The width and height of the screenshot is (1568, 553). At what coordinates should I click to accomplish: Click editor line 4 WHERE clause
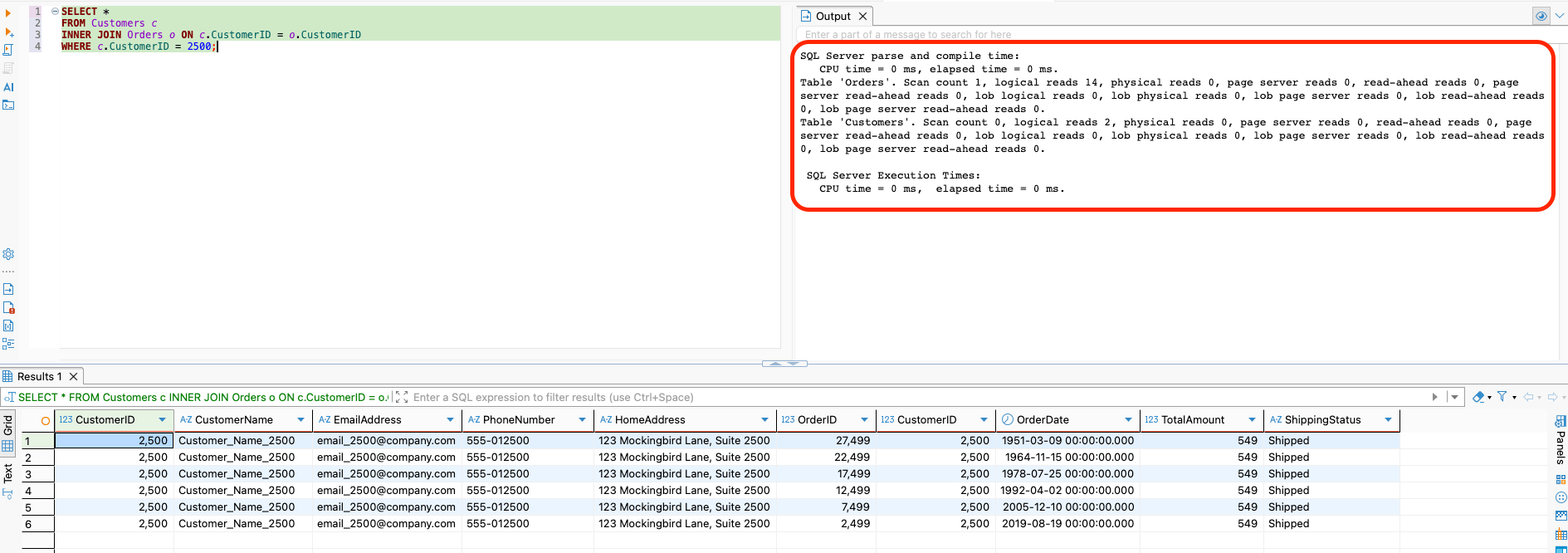pyautogui.click(x=138, y=46)
